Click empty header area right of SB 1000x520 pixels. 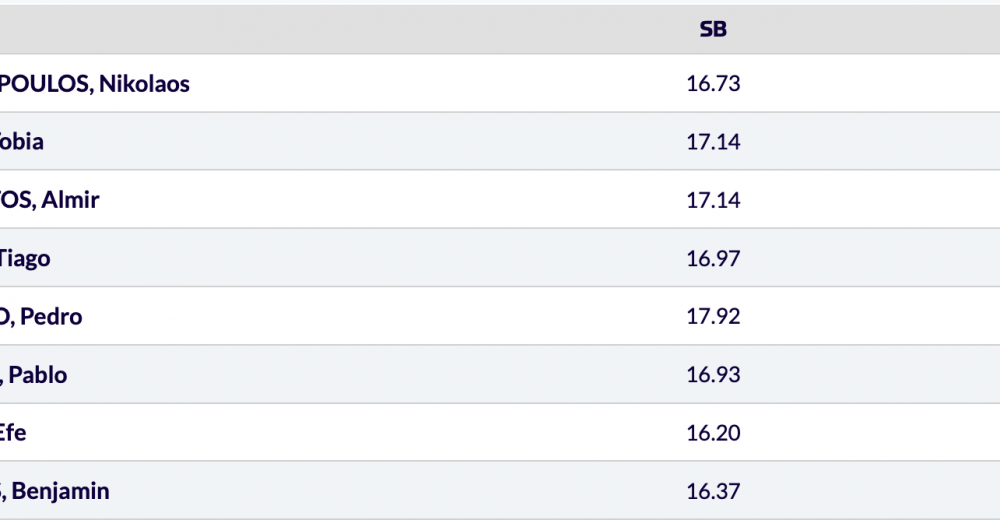pyautogui.click(x=880, y=29)
